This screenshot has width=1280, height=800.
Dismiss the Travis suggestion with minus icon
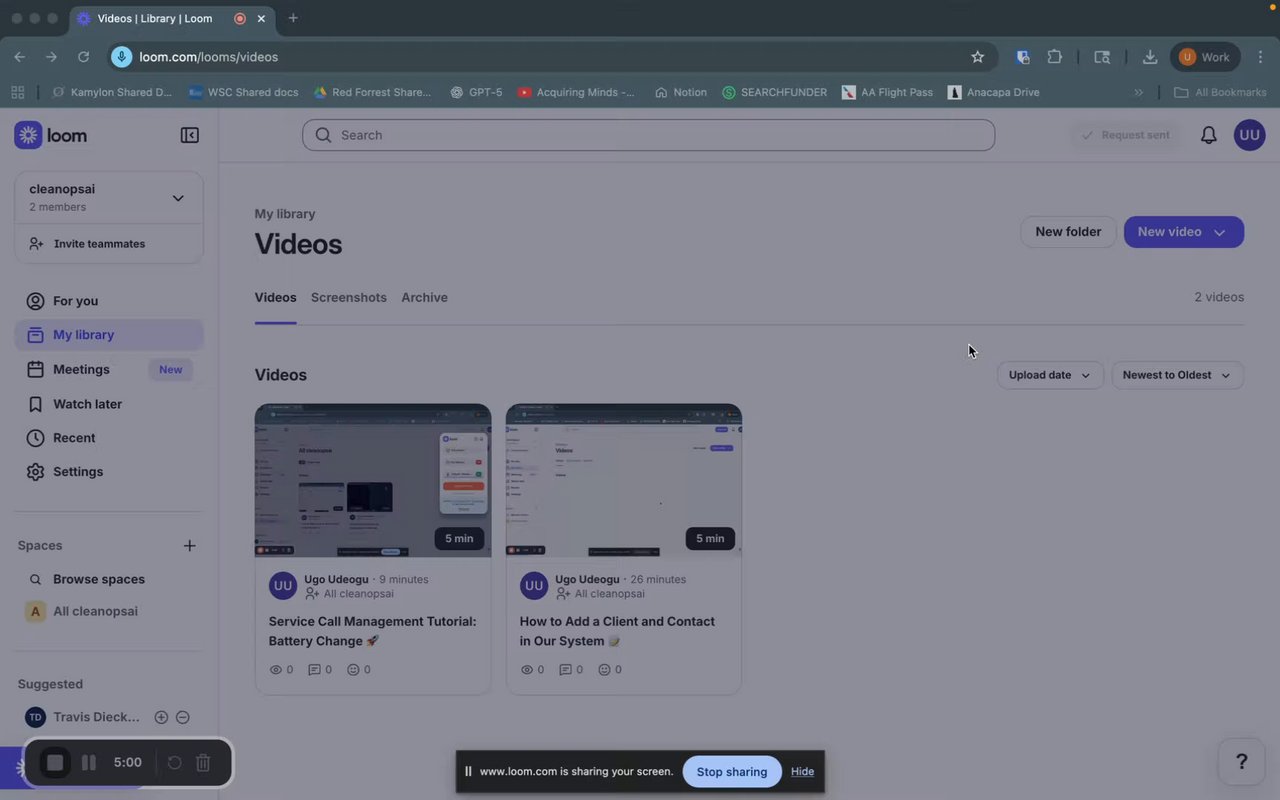[183, 717]
